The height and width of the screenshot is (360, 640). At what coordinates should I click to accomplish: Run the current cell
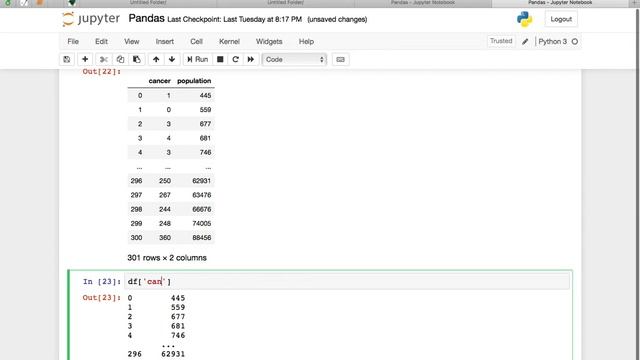[198, 60]
